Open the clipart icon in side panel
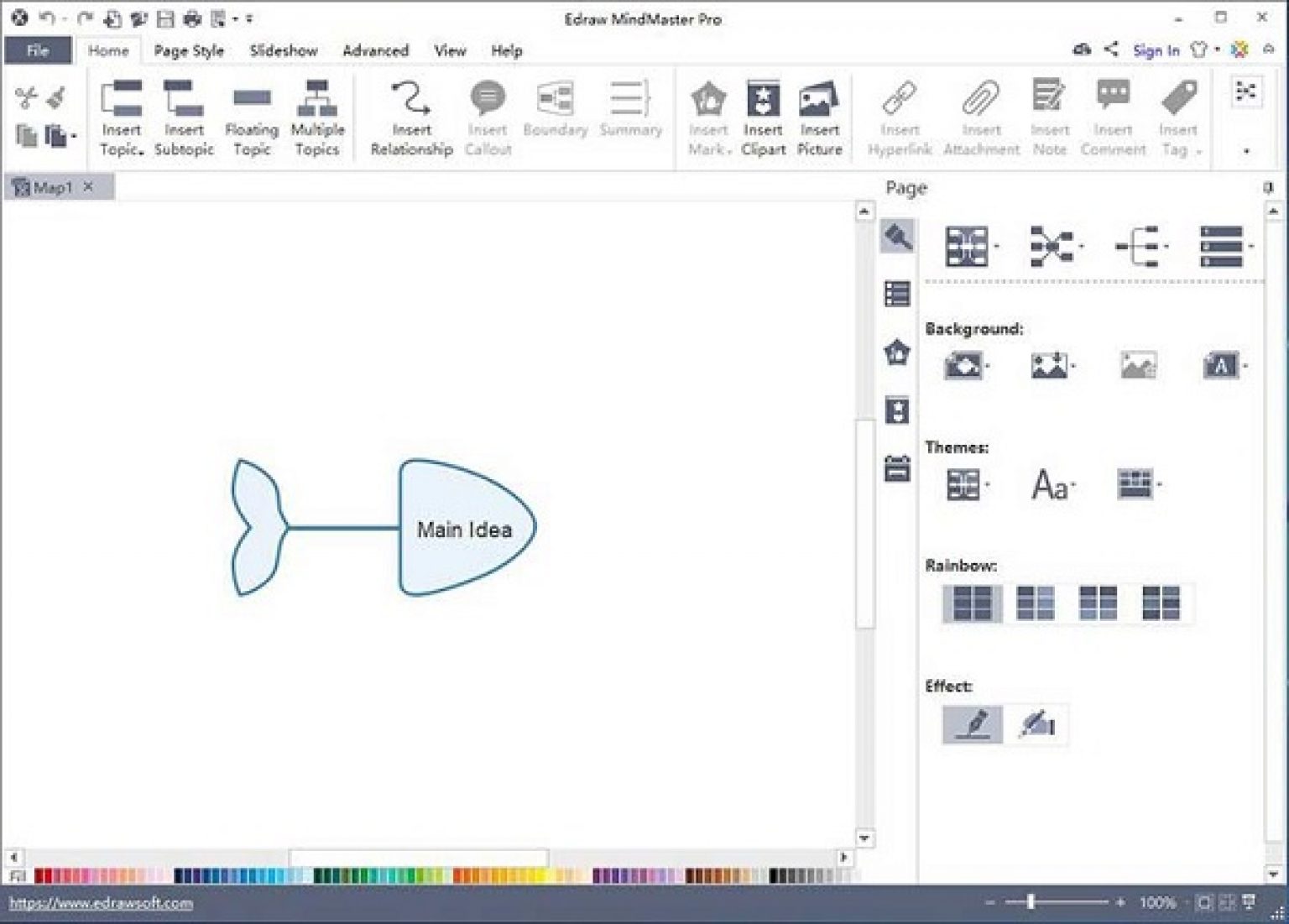1289x924 pixels. click(897, 410)
